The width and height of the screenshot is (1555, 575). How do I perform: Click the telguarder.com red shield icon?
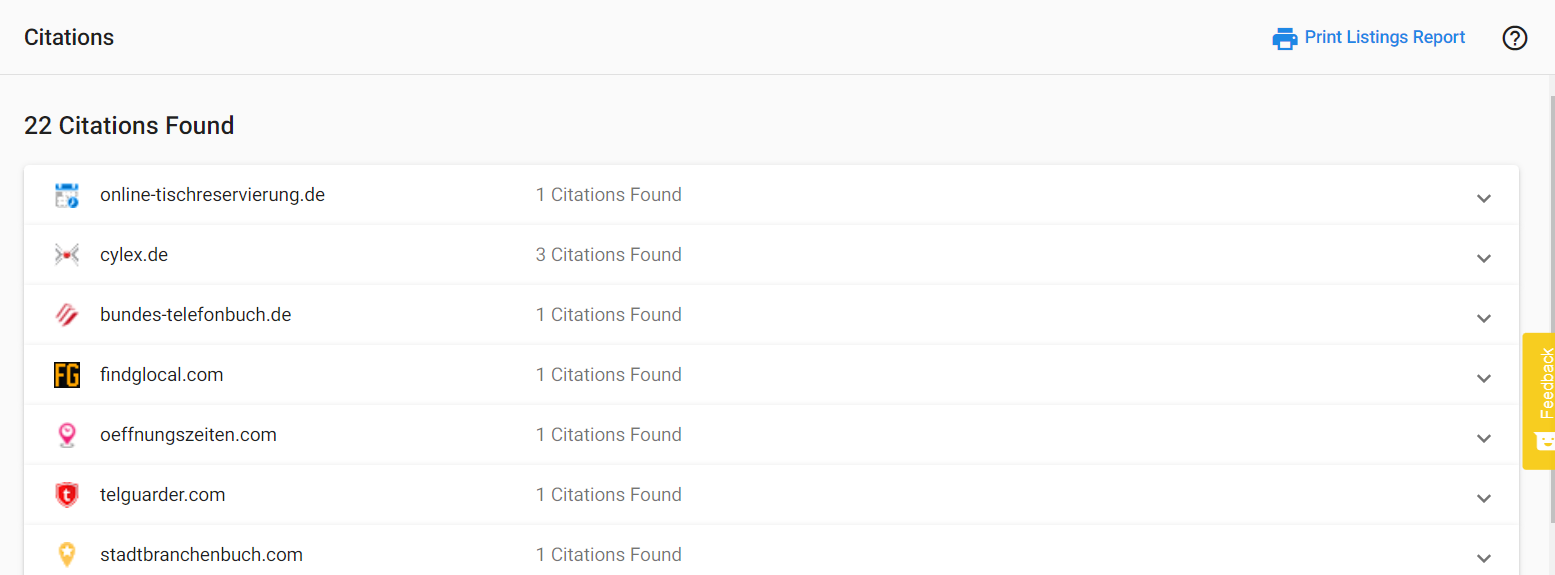(67, 495)
